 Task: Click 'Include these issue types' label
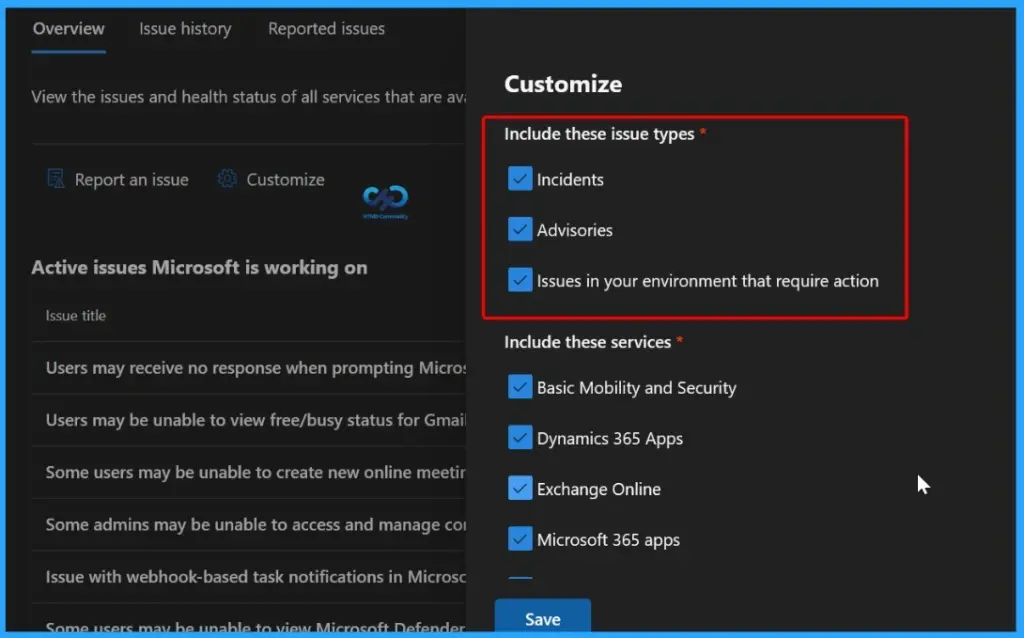[599, 134]
